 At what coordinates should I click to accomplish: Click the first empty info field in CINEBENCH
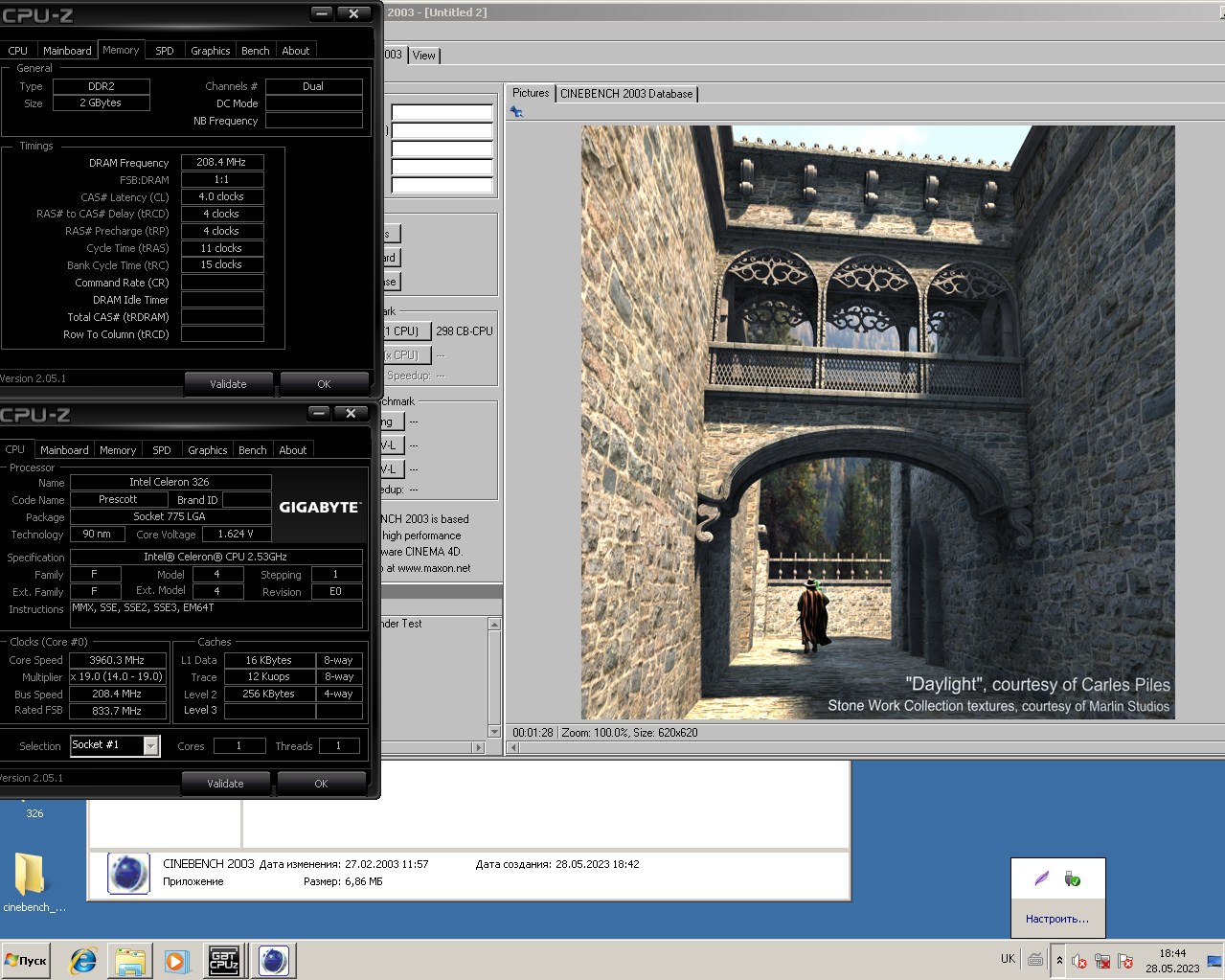442,112
